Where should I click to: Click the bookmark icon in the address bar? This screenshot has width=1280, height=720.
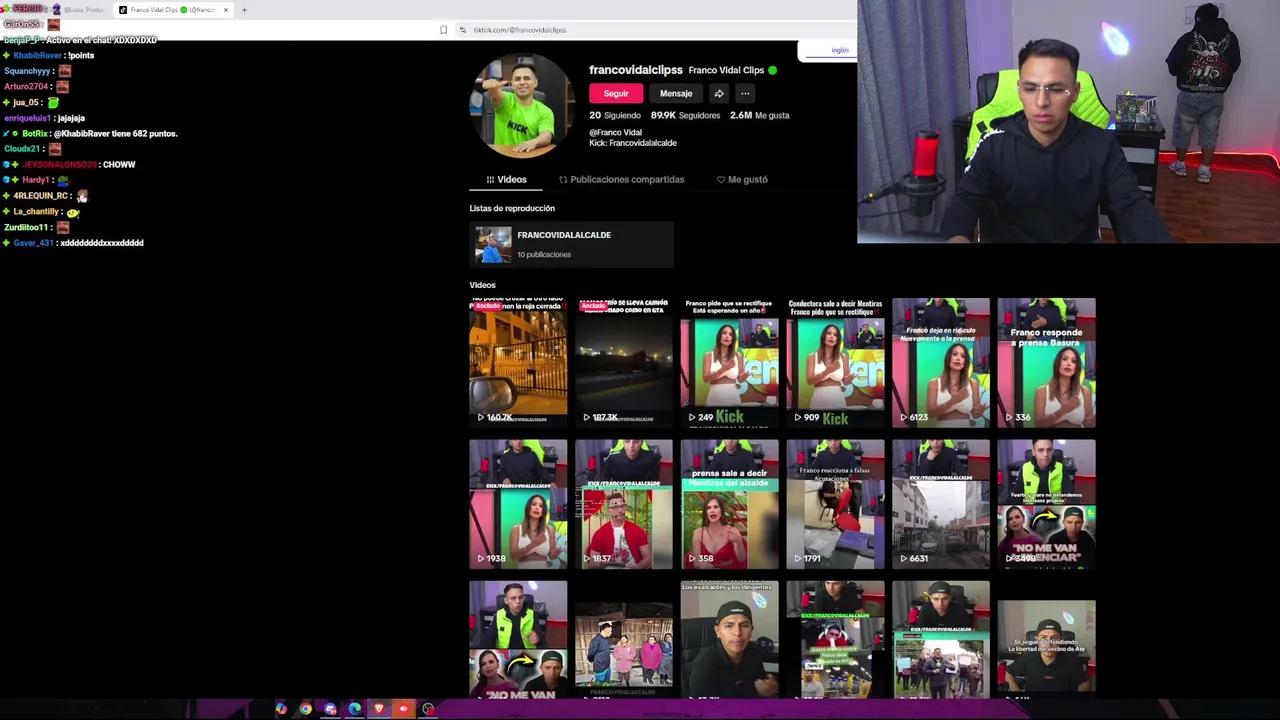pos(444,30)
